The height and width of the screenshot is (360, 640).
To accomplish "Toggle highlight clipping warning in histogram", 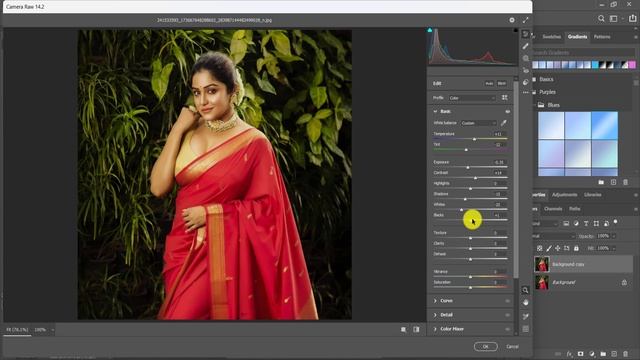I will 516,30.
